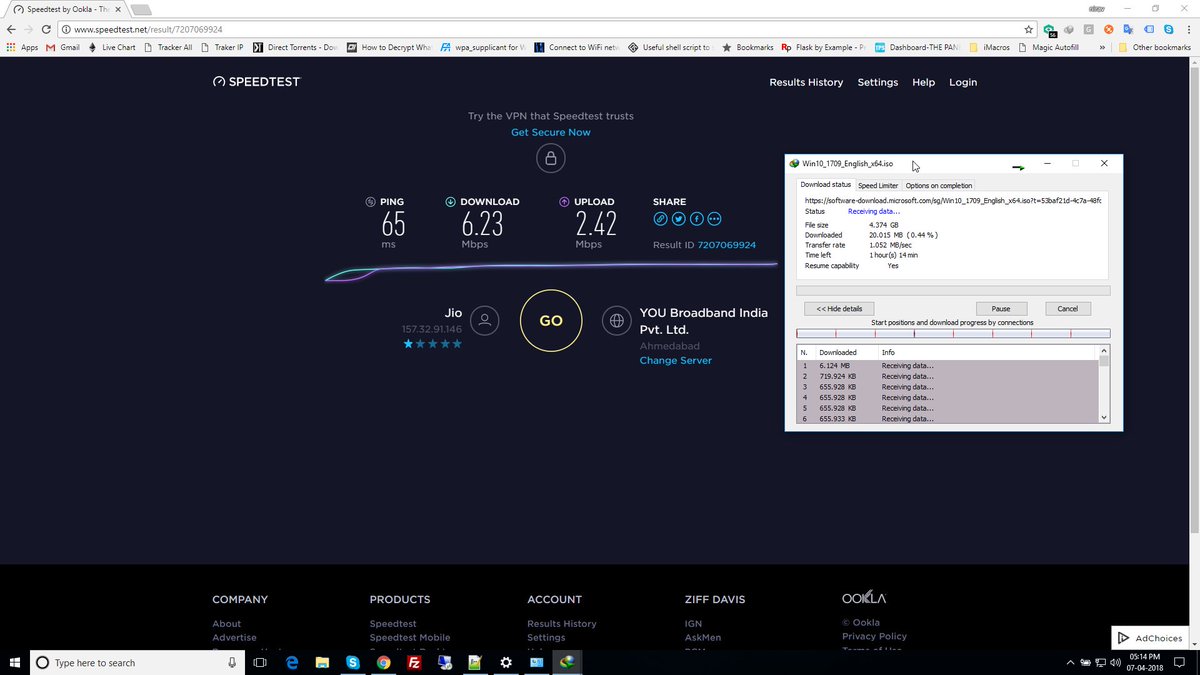Image resolution: width=1200 pixels, height=675 pixels.
Task: Open the new tab button in Chrome
Action: coord(140,9)
